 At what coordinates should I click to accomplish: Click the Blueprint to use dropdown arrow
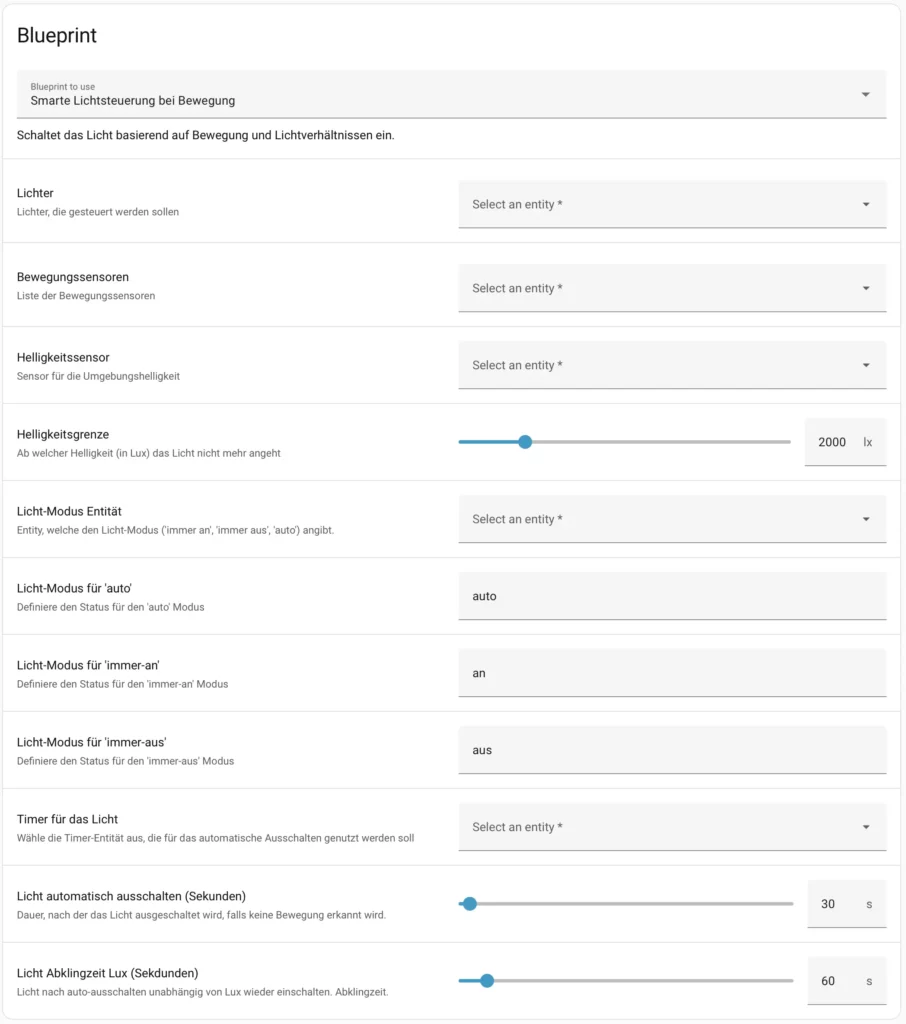click(865, 95)
